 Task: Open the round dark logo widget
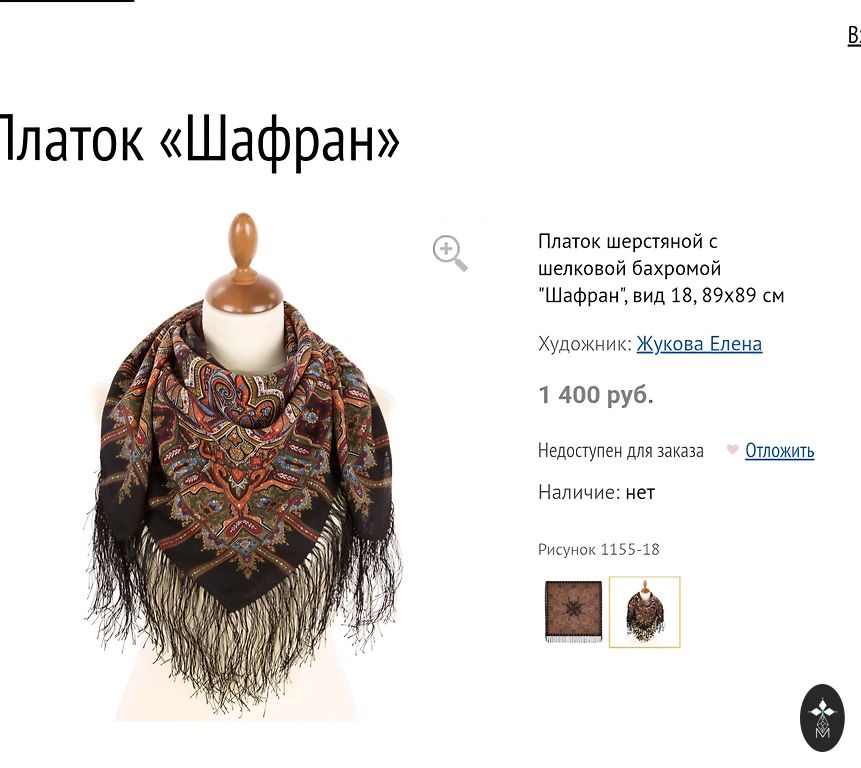822,718
